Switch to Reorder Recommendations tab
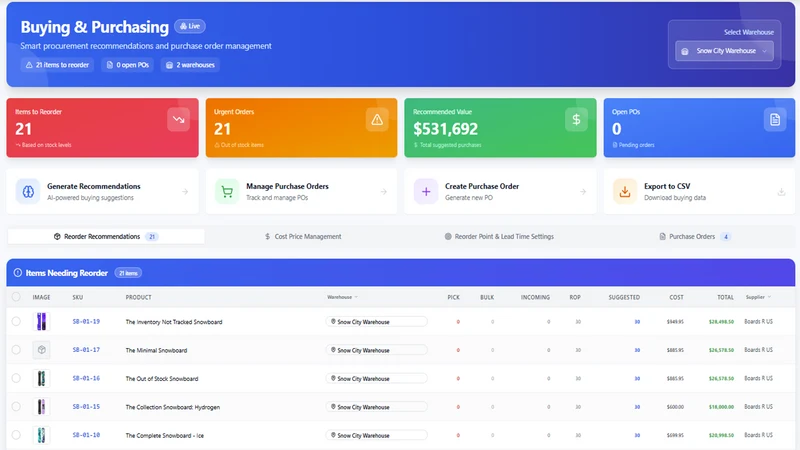This screenshot has height=450, width=800. pyautogui.click(x=106, y=236)
